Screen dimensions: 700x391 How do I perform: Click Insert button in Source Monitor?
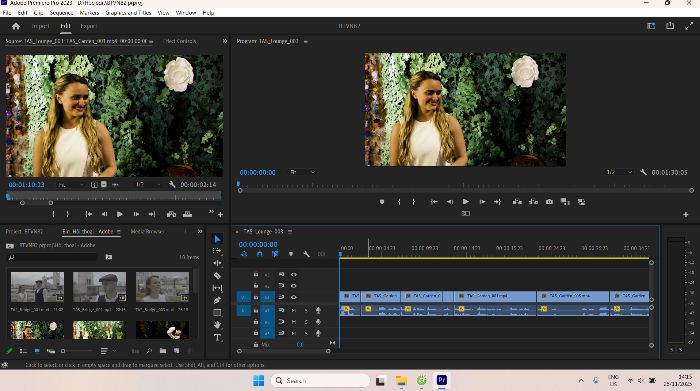171,214
